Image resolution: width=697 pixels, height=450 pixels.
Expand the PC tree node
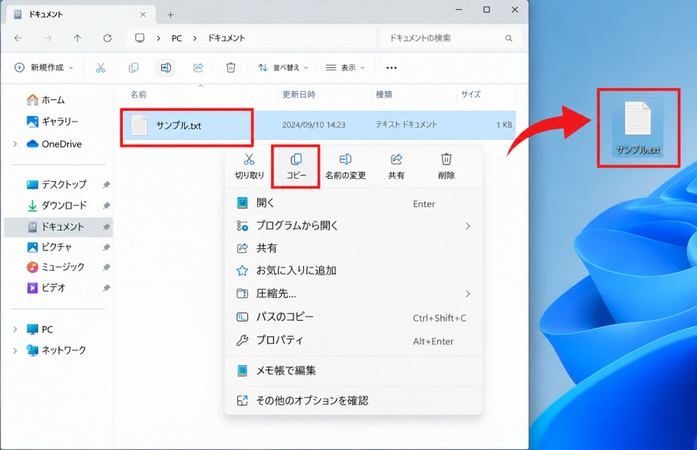[x=15, y=329]
